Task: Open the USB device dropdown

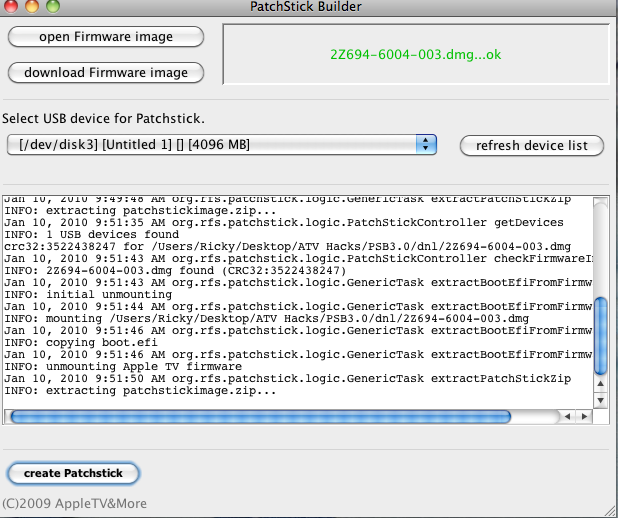Action: coord(222,145)
